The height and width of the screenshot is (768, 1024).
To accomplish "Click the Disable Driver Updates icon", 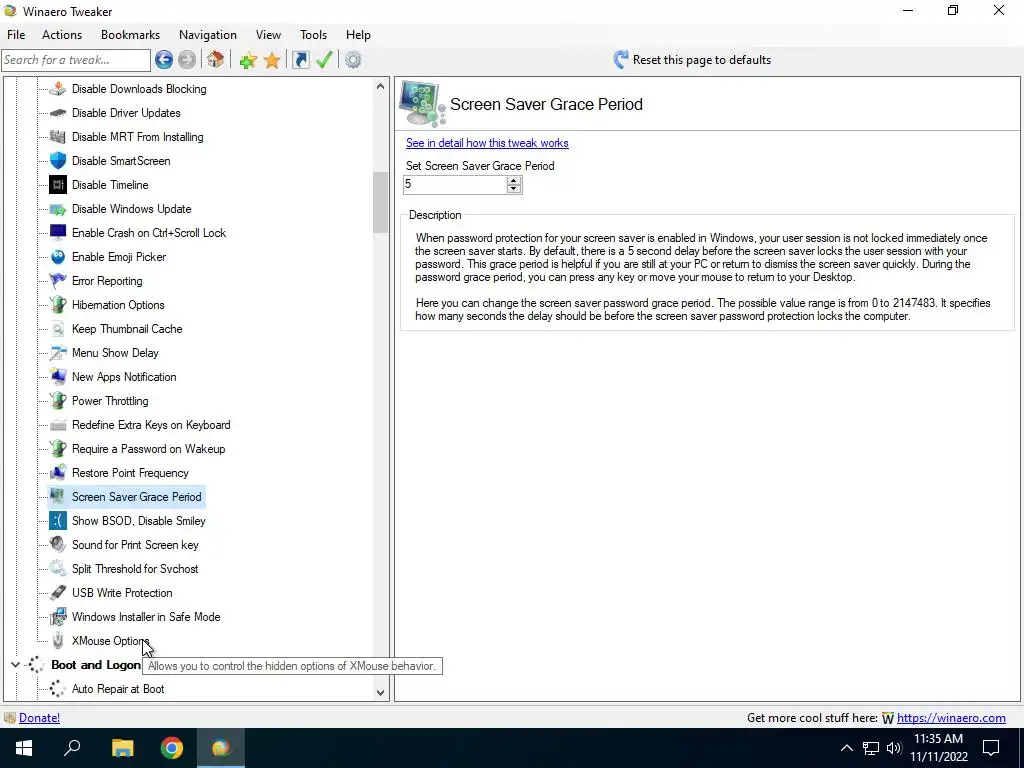I will pos(58,113).
